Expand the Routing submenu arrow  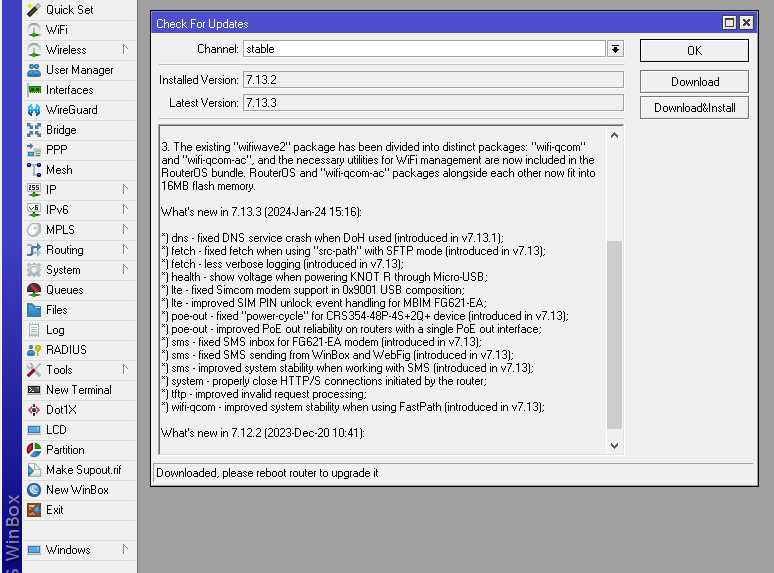click(x=125, y=249)
